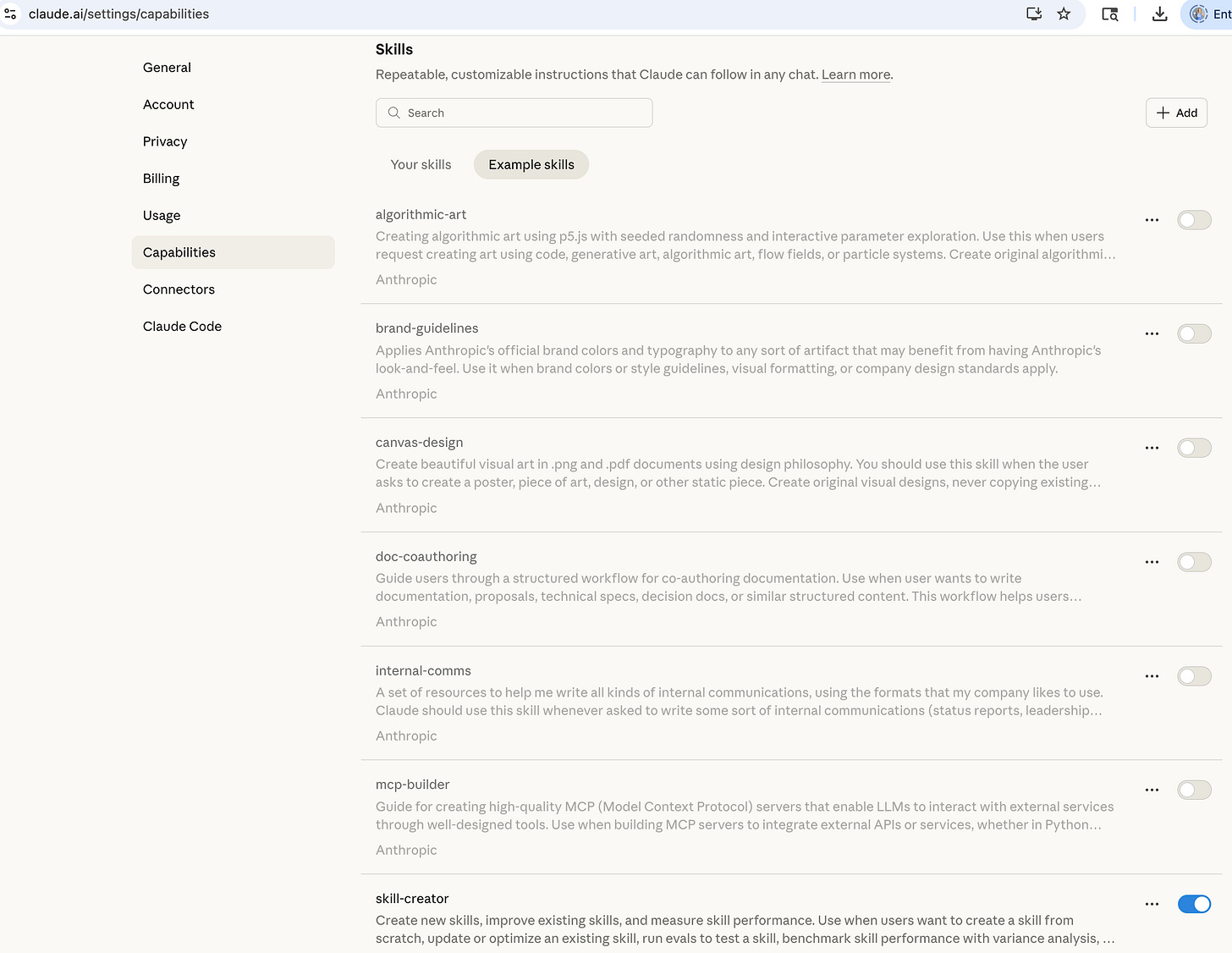Open the brand-guidelines more options menu

1152,334
